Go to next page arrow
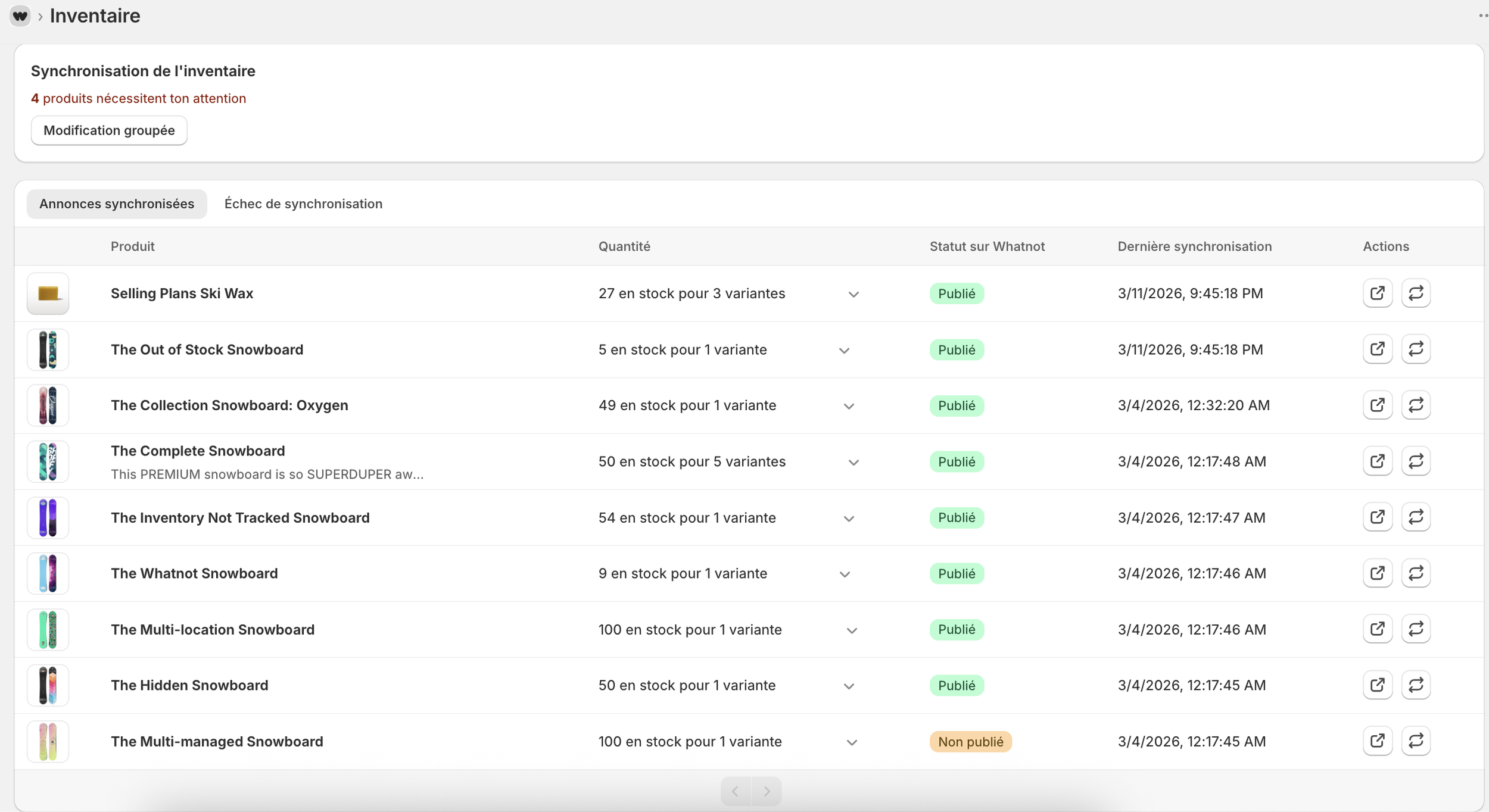This screenshot has height=812, width=1489. (766, 791)
